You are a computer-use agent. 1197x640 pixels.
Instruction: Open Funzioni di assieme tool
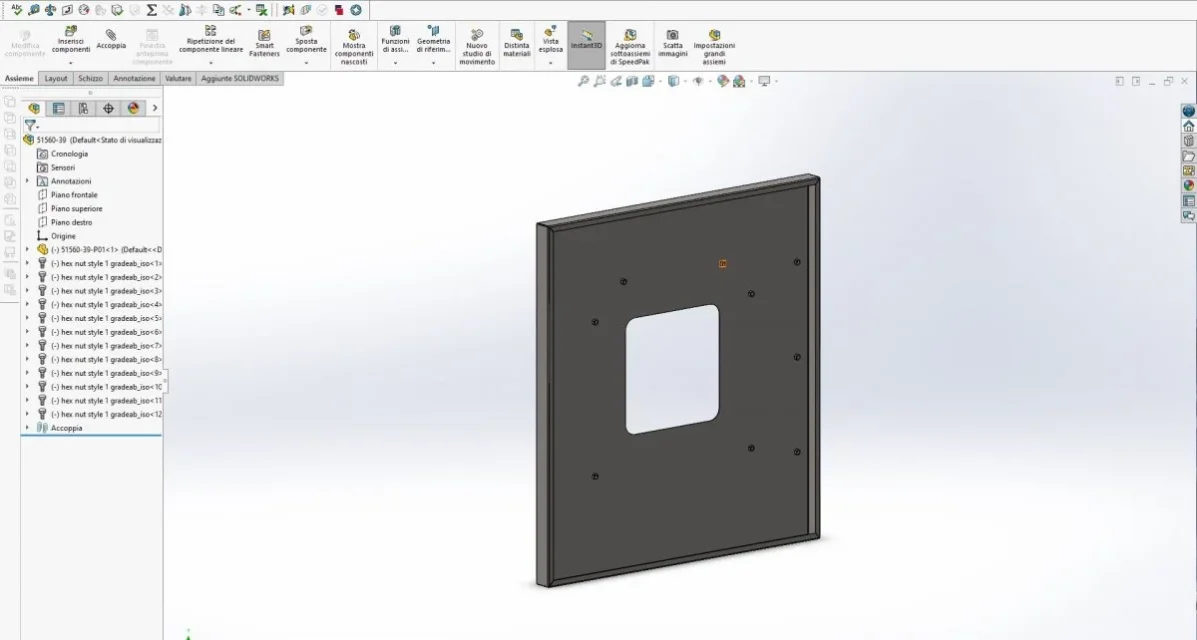395,40
